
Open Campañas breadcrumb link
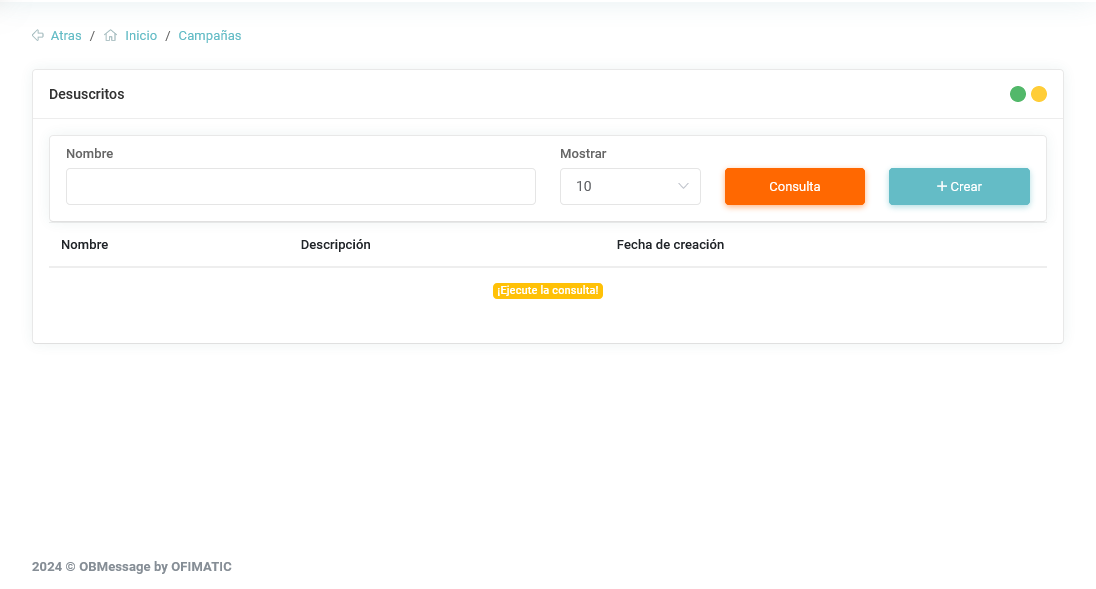pyautogui.click(x=210, y=36)
